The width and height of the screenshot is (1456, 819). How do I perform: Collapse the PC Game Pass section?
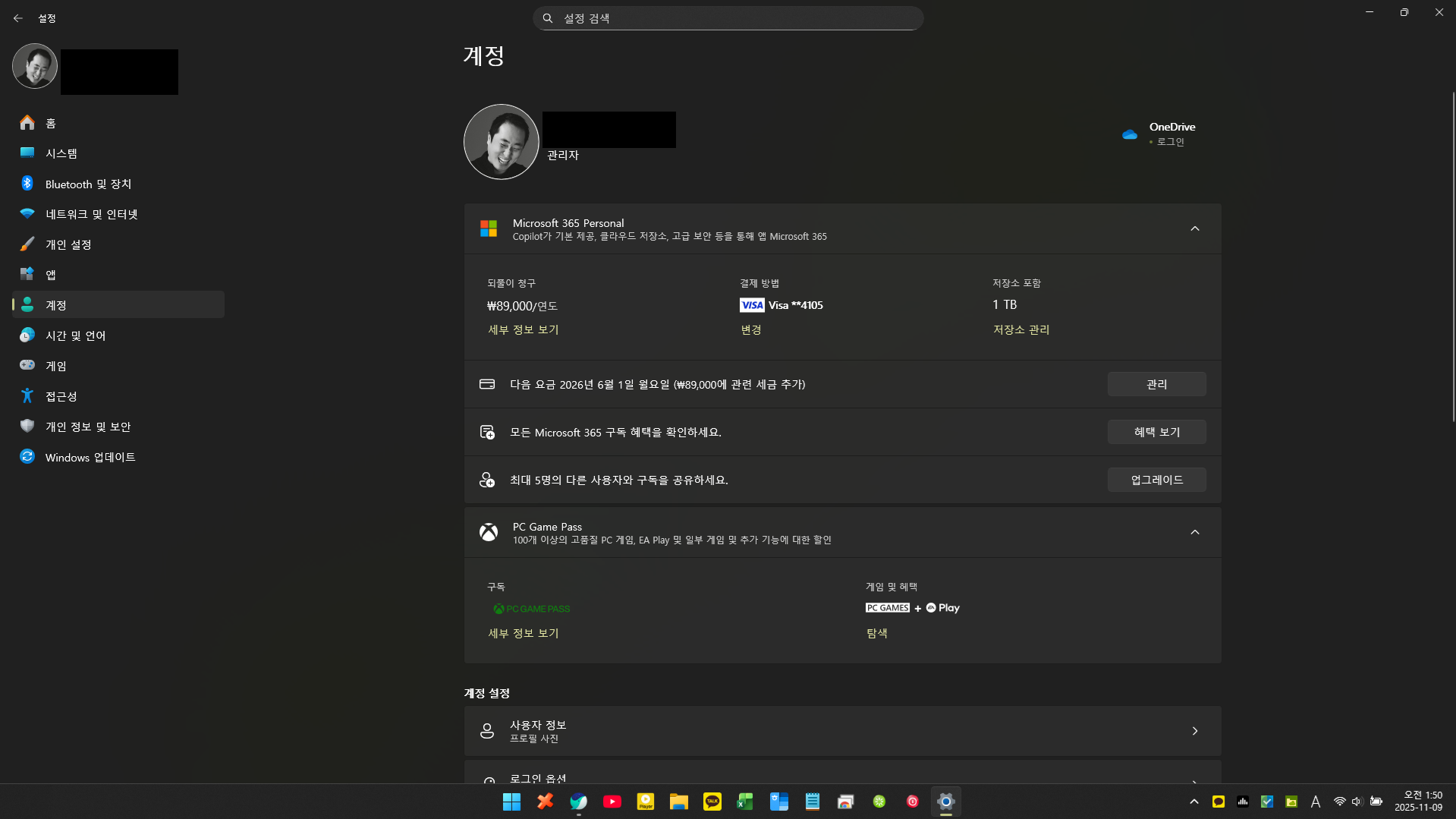(1194, 532)
